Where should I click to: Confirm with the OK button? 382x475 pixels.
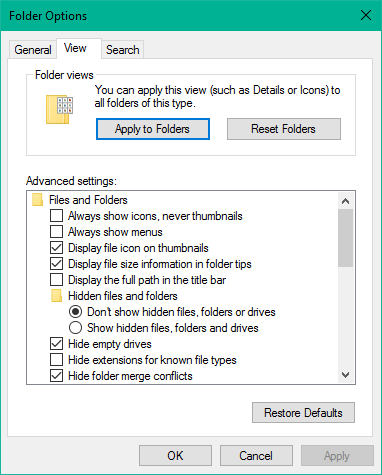pyautogui.click(x=175, y=456)
